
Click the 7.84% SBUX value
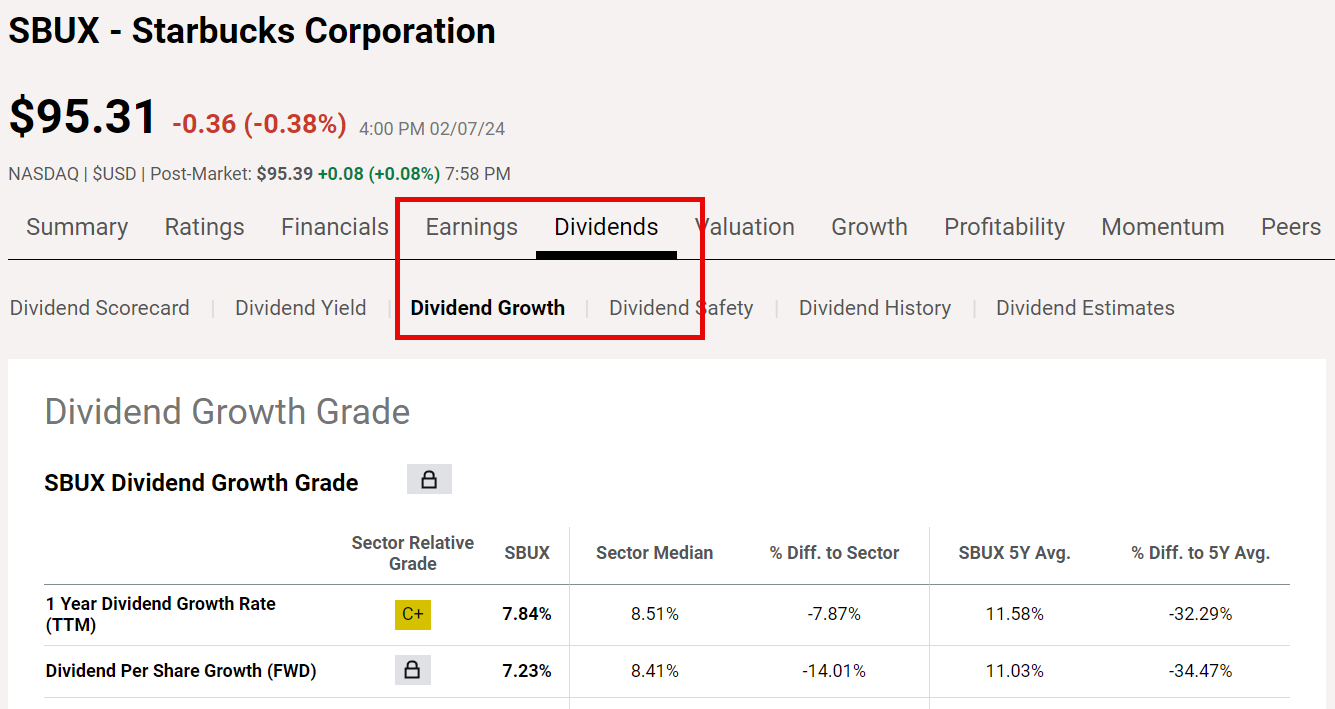527,614
